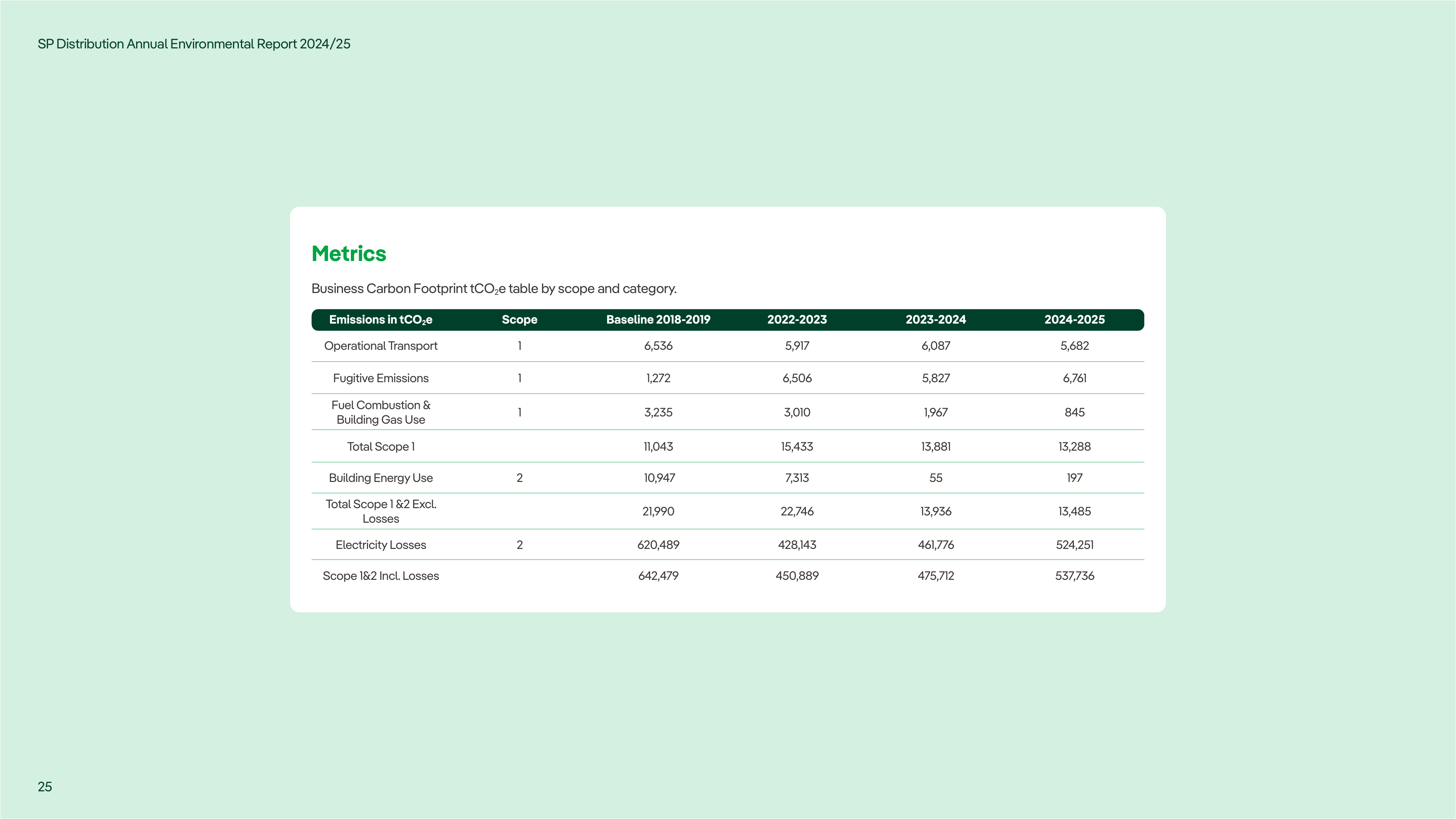The image size is (1456, 819).
Task: Click the 2022-2023 column header
Action: (797, 320)
